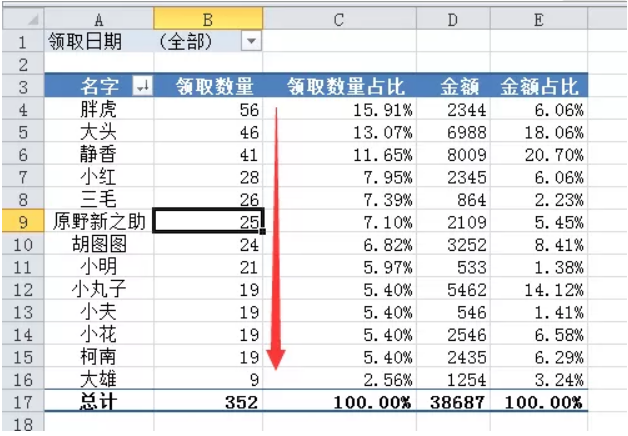Click total amount 38687
Image resolution: width=628 pixels, height=436 pixels.
click(453, 402)
